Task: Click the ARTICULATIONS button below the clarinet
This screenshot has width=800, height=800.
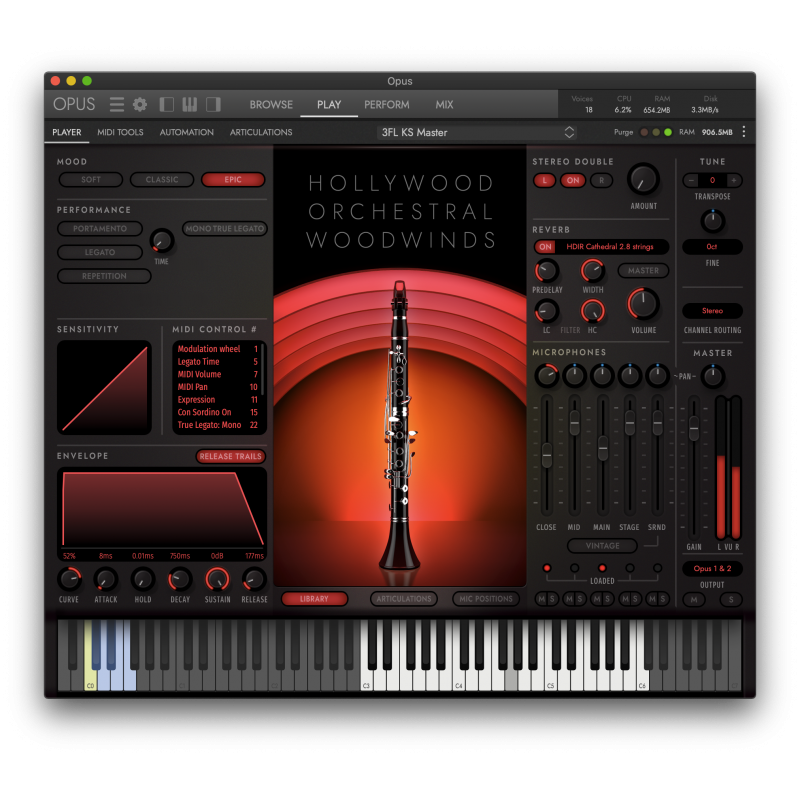Action: (404, 599)
